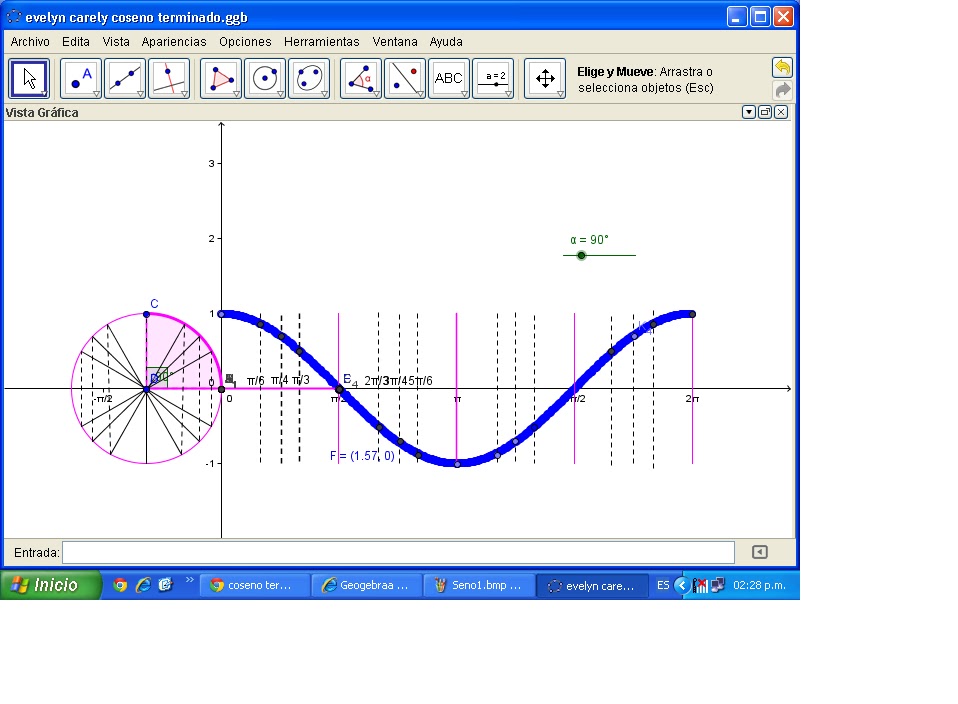Open the Perpendicular tool dropdown arrow
Image resolution: width=958 pixels, height=704 pixels.
[x=185, y=94]
